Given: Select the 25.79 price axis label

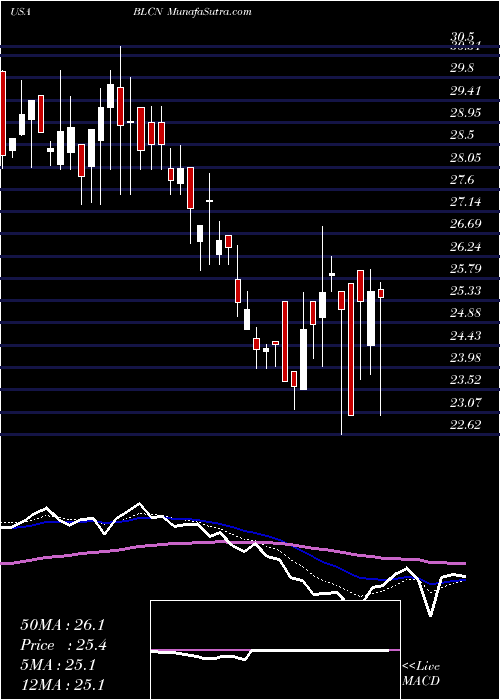Looking at the screenshot, I should tap(466, 269).
